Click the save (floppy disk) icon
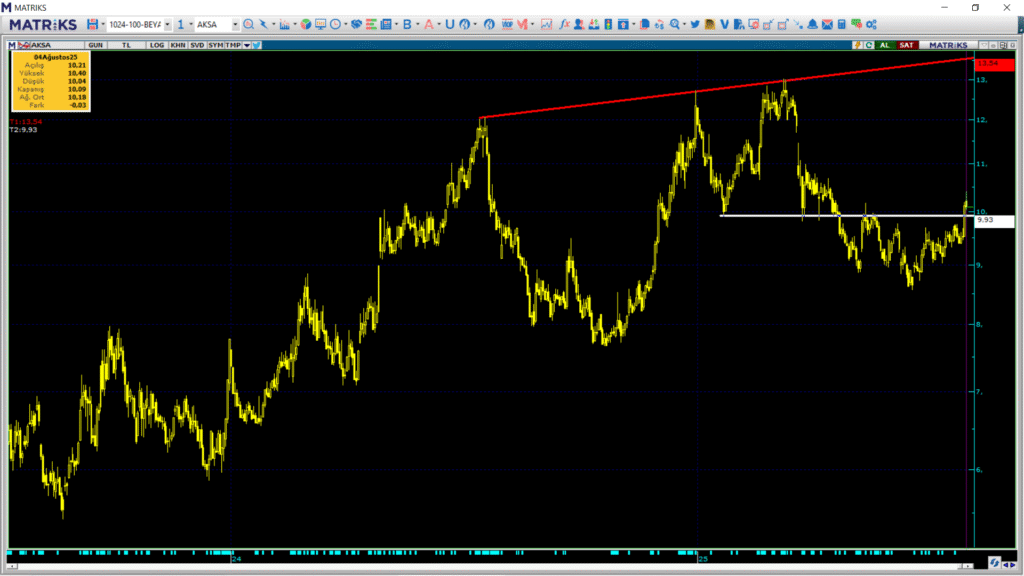This screenshot has width=1024, height=576. [x=92, y=23]
